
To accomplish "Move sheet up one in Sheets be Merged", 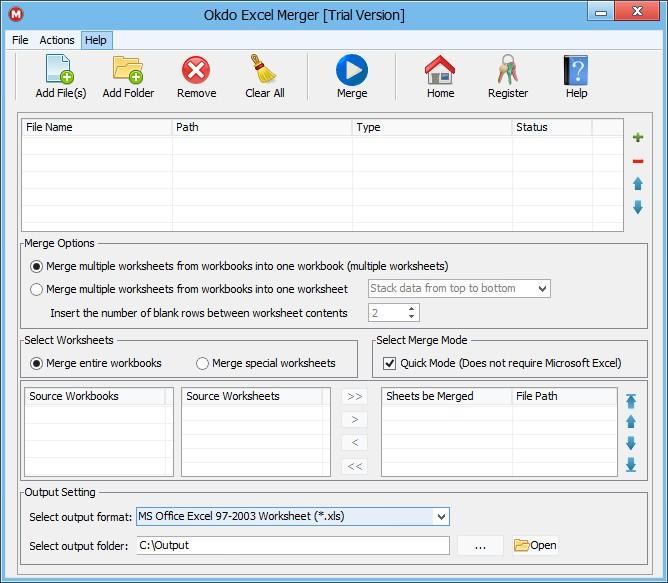I will click(x=631, y=422).
